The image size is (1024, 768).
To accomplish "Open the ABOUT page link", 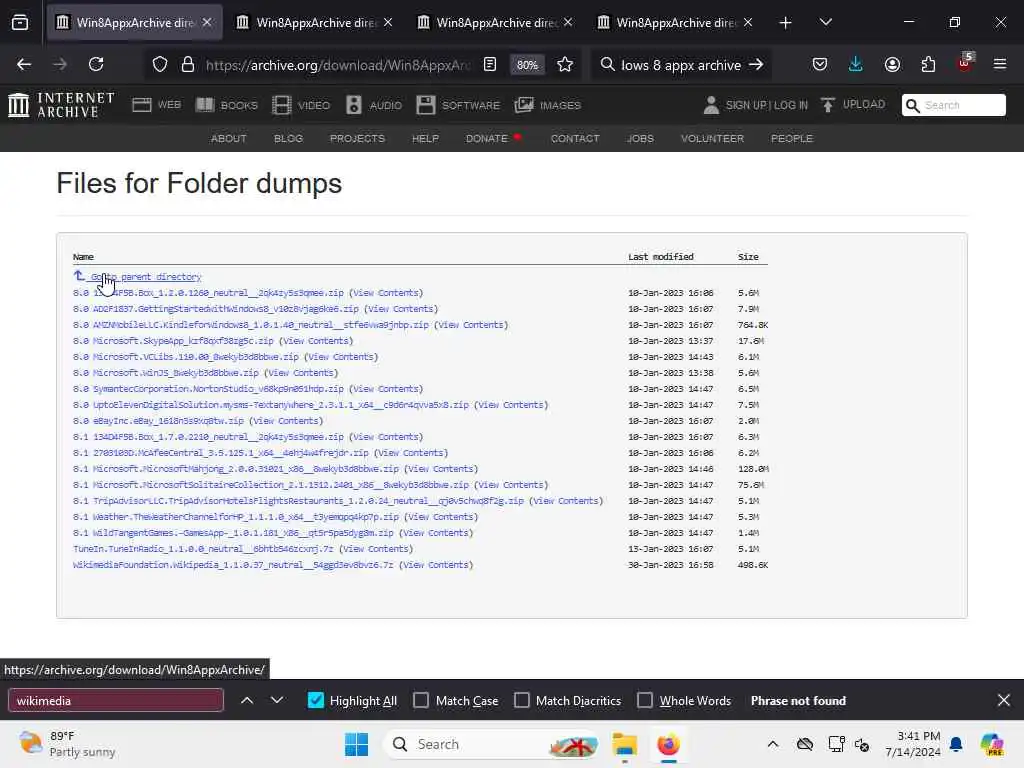I will 229,138.
